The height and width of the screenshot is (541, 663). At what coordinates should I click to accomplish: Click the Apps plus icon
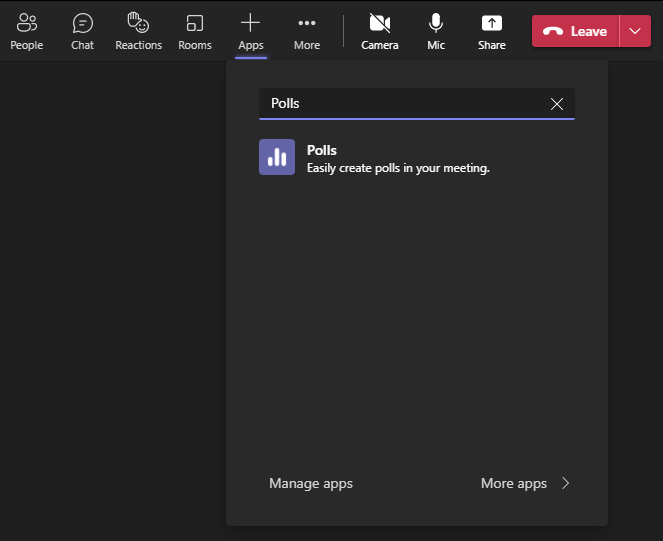[x=250, y=23]
